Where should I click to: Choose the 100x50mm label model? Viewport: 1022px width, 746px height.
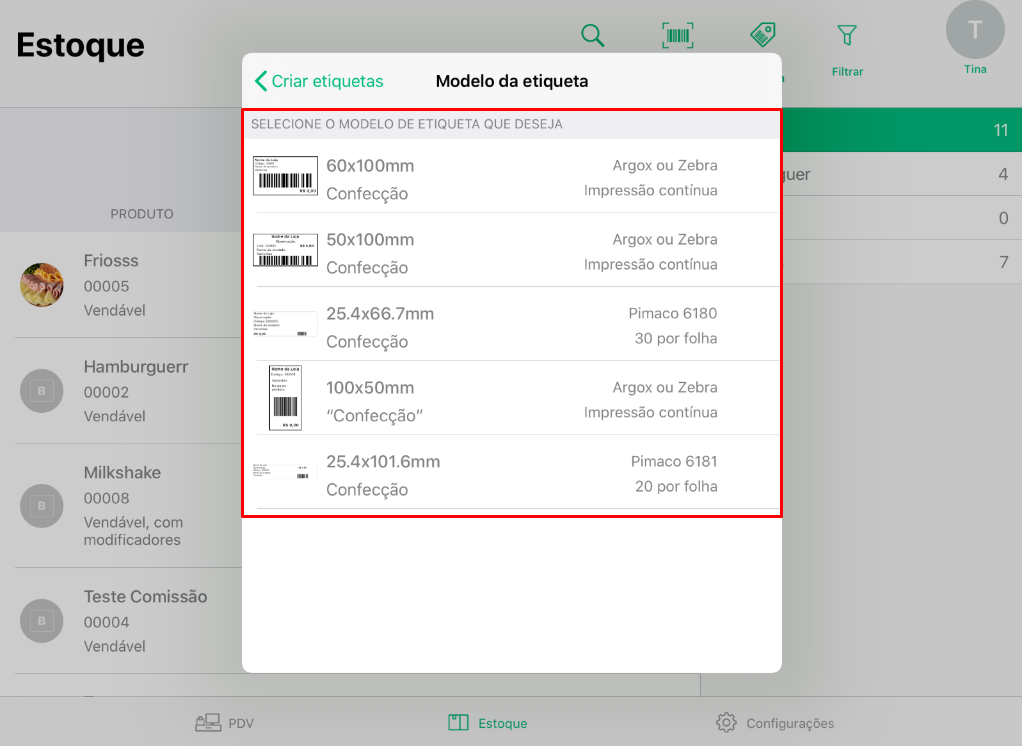pos(512,398)
